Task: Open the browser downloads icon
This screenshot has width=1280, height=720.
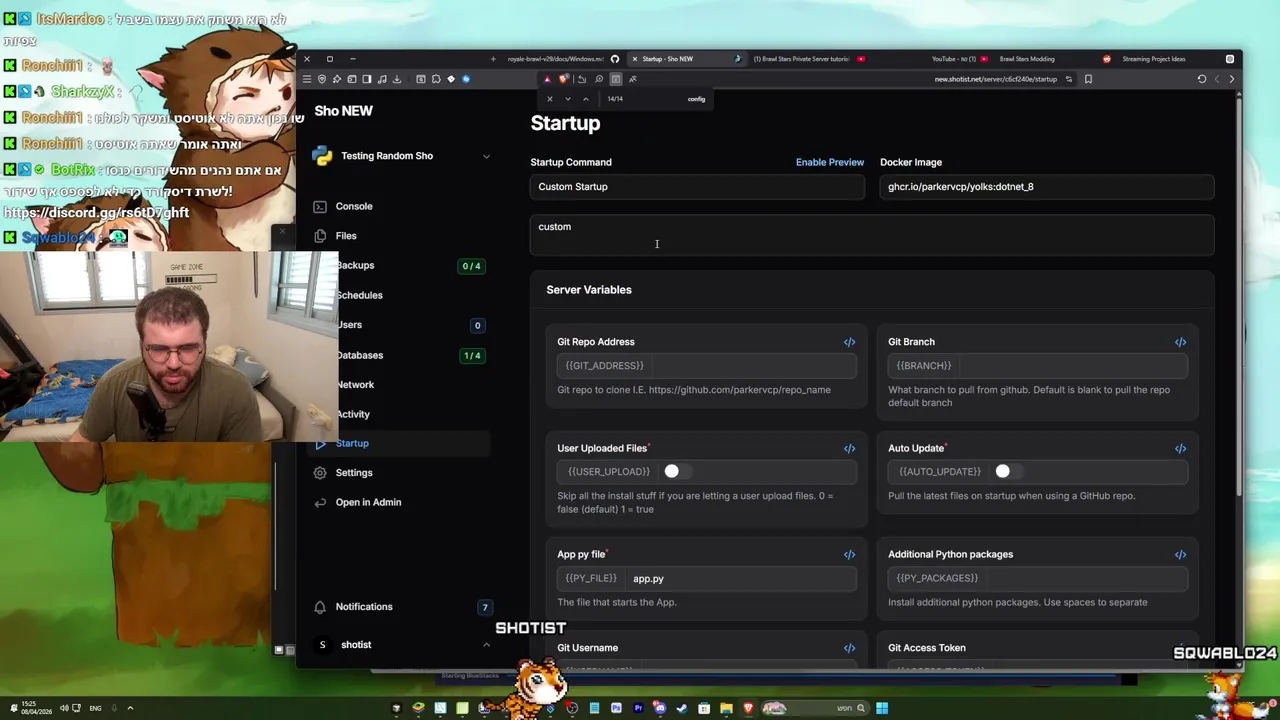Action: [397, 79]
